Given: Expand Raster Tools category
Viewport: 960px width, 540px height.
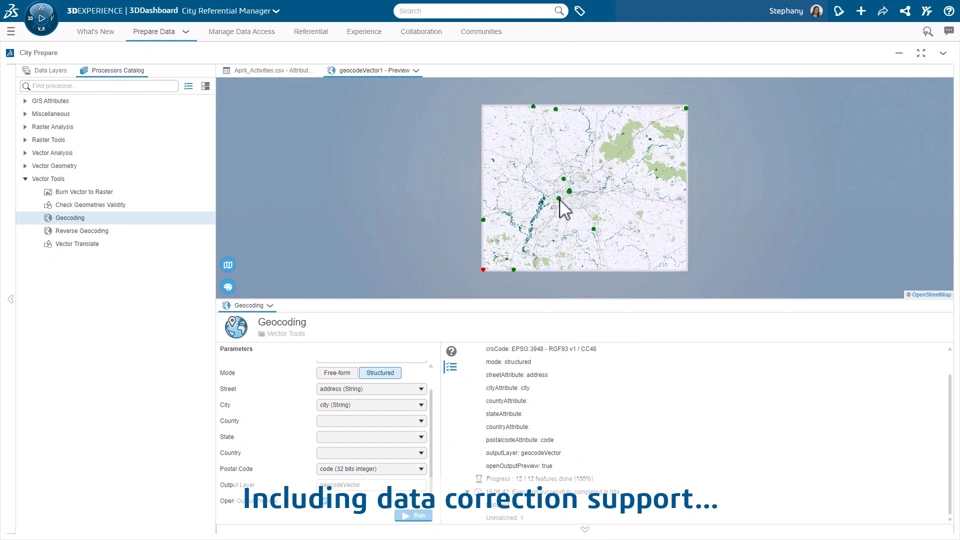Looking at the screenshot, I should [25, 140].
